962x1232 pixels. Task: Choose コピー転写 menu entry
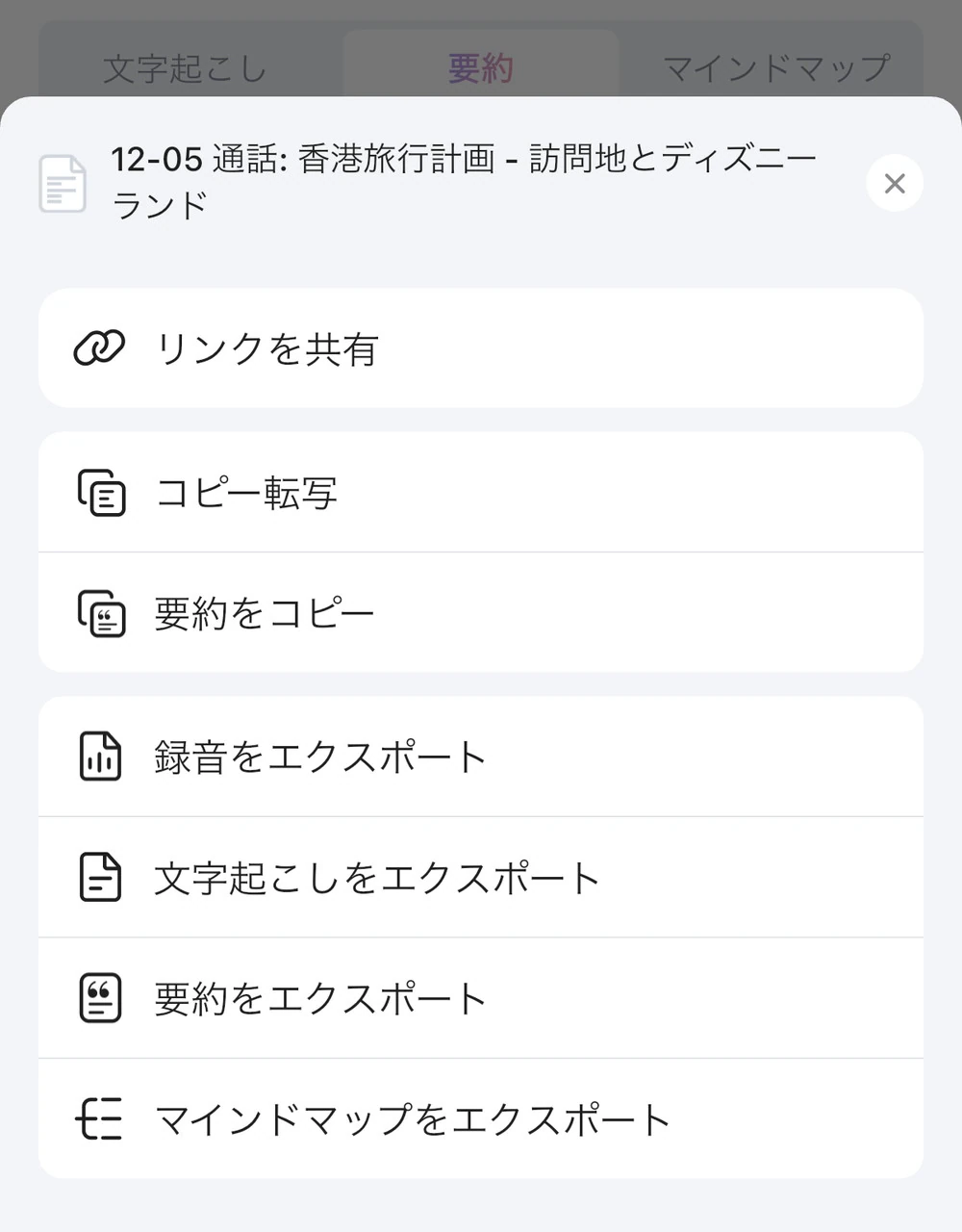(x=246, y=493)
